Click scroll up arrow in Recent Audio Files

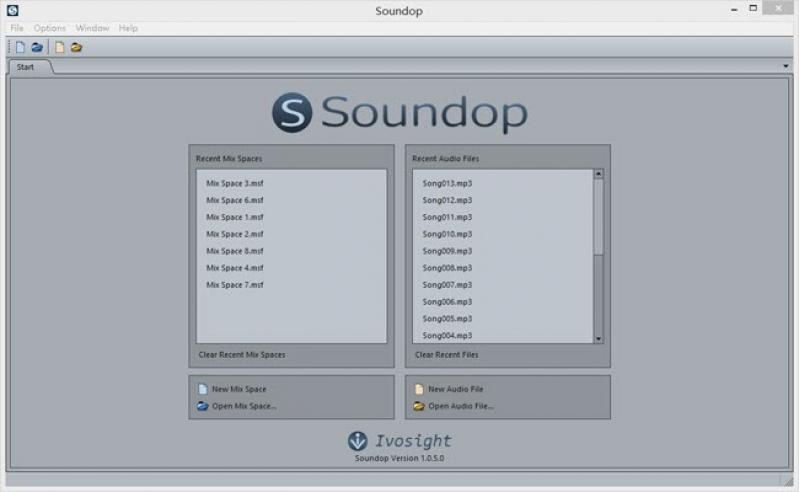pyautogui.click(x=598, y=174)
